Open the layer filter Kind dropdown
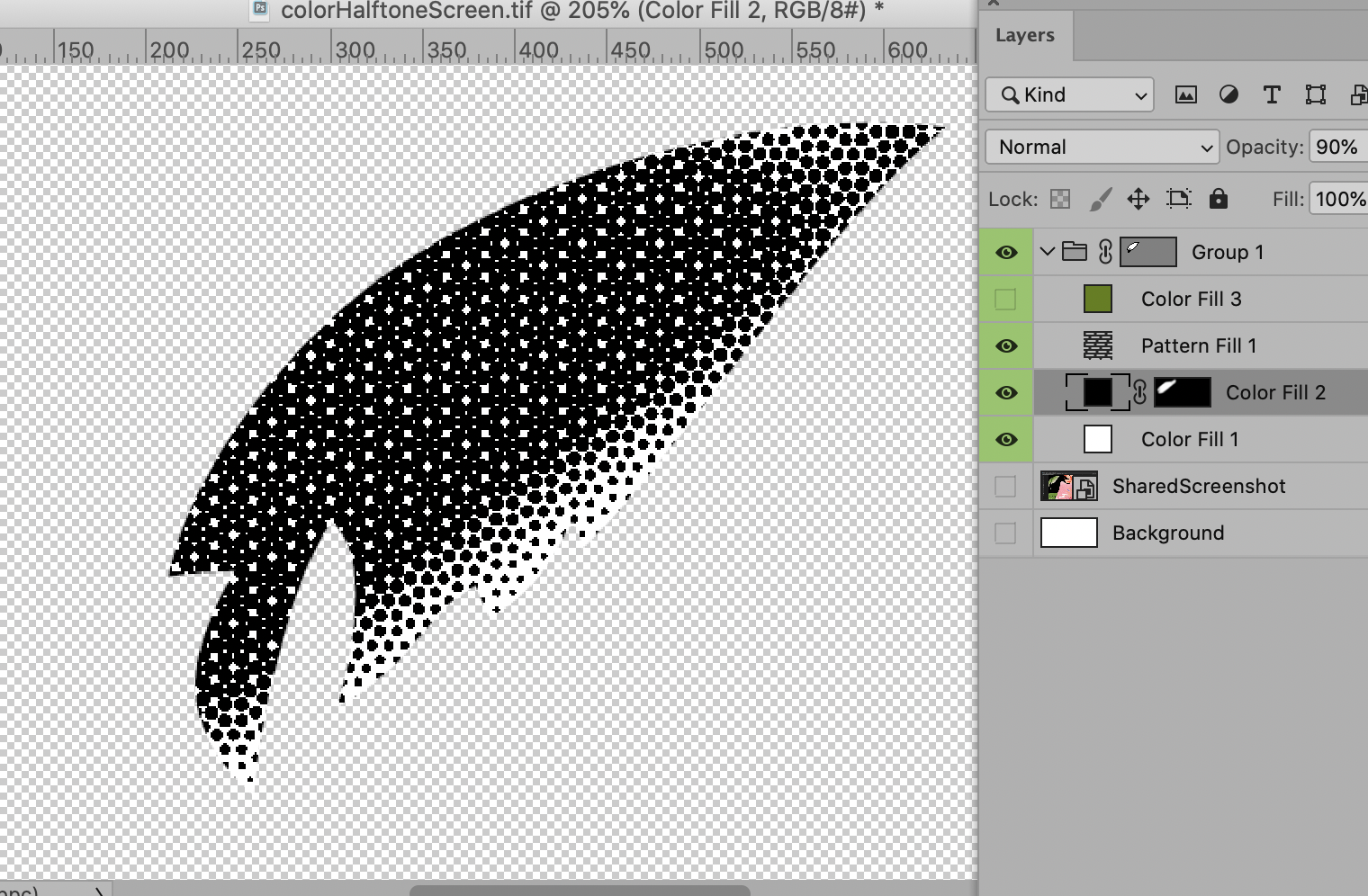Viewport: 1368px width, 896px height. click(x=1068, y=94)
